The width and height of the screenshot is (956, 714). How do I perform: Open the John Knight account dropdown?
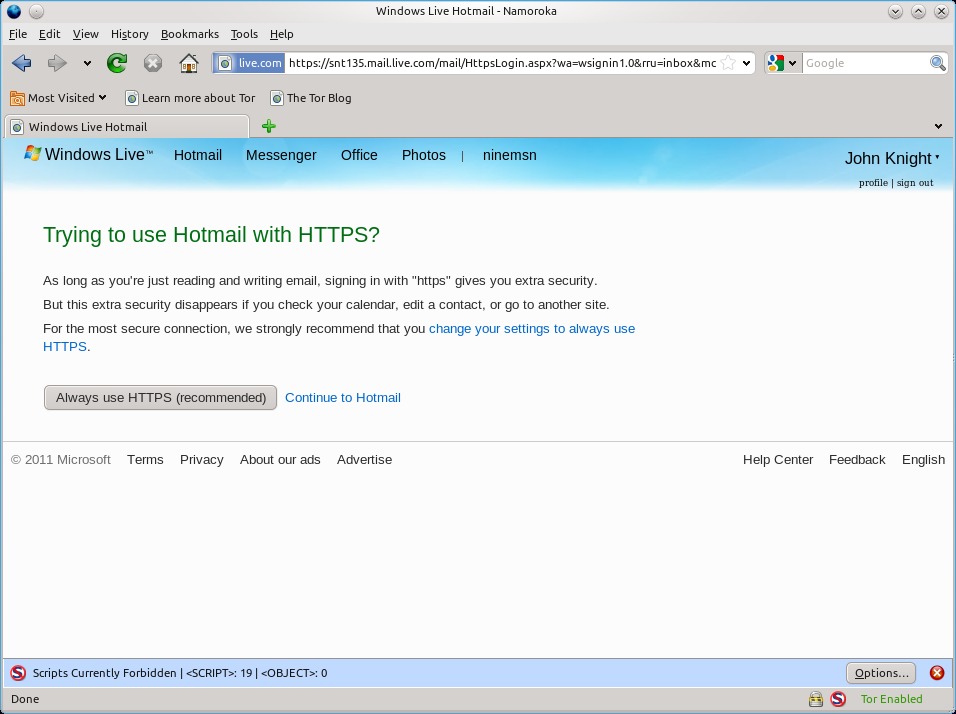(891, 158)
